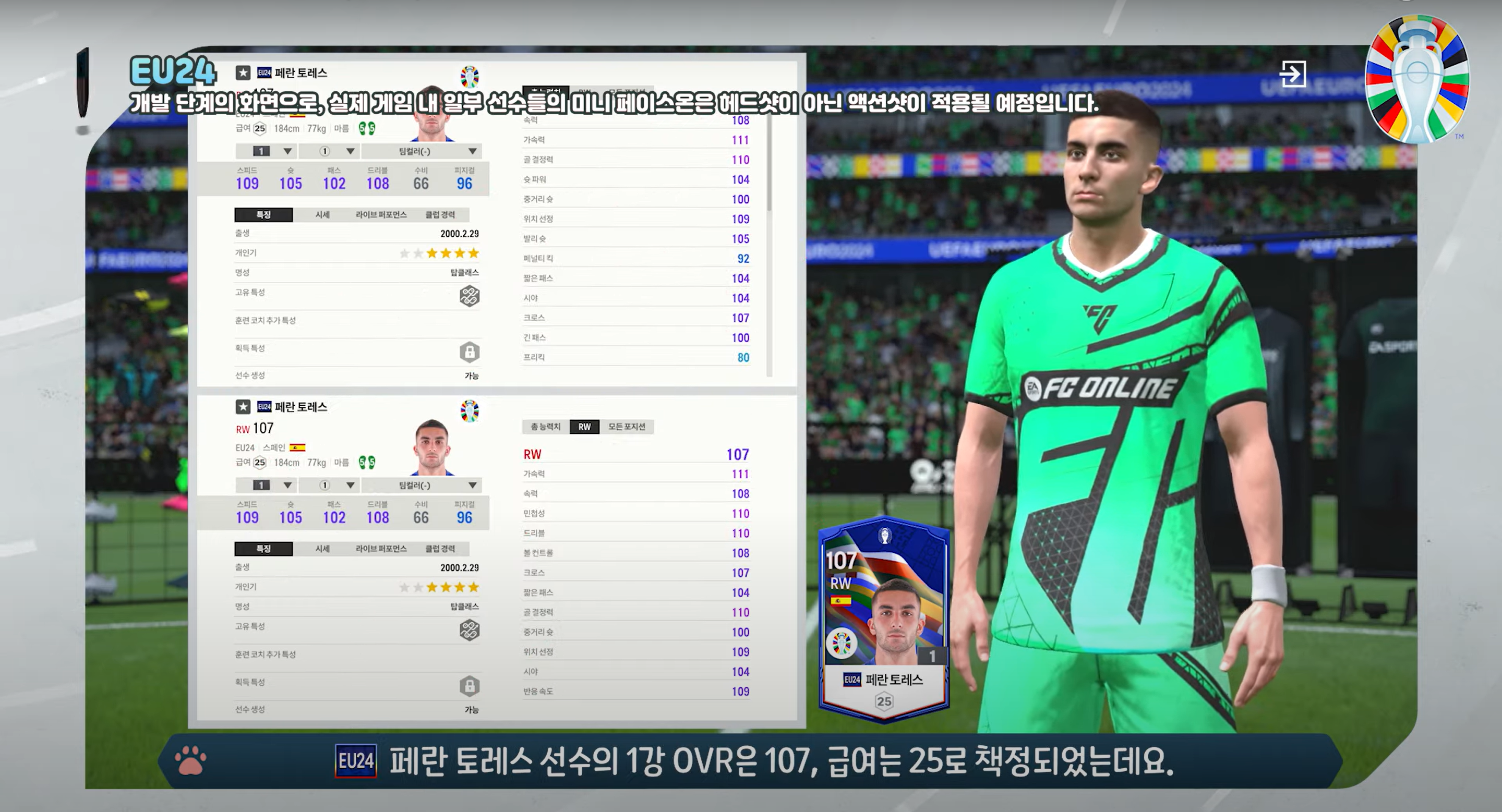Click the large UEFA Euro trophy logo

click(1417, 79)
